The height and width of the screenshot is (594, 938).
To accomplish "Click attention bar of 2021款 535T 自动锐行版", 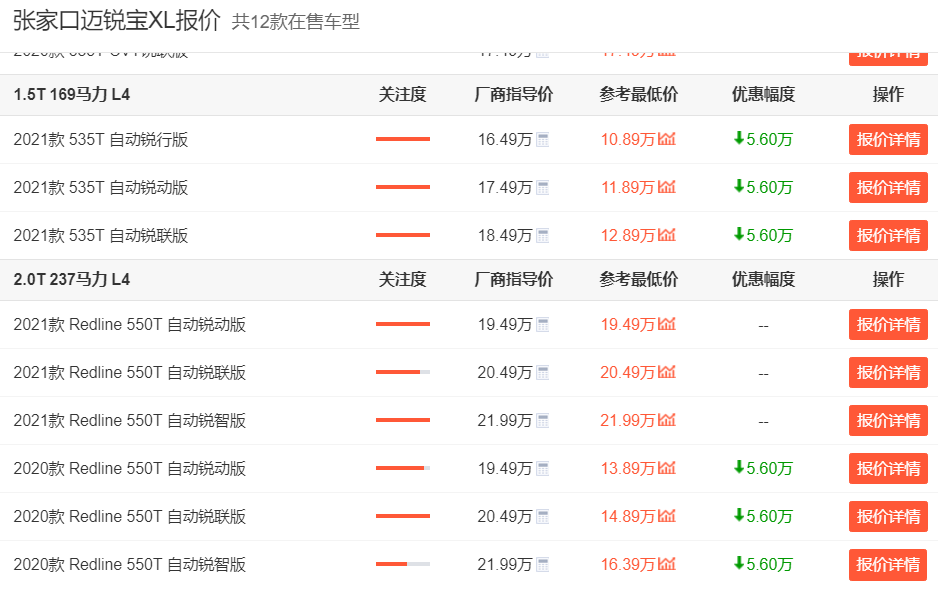I will click(403, 139).
